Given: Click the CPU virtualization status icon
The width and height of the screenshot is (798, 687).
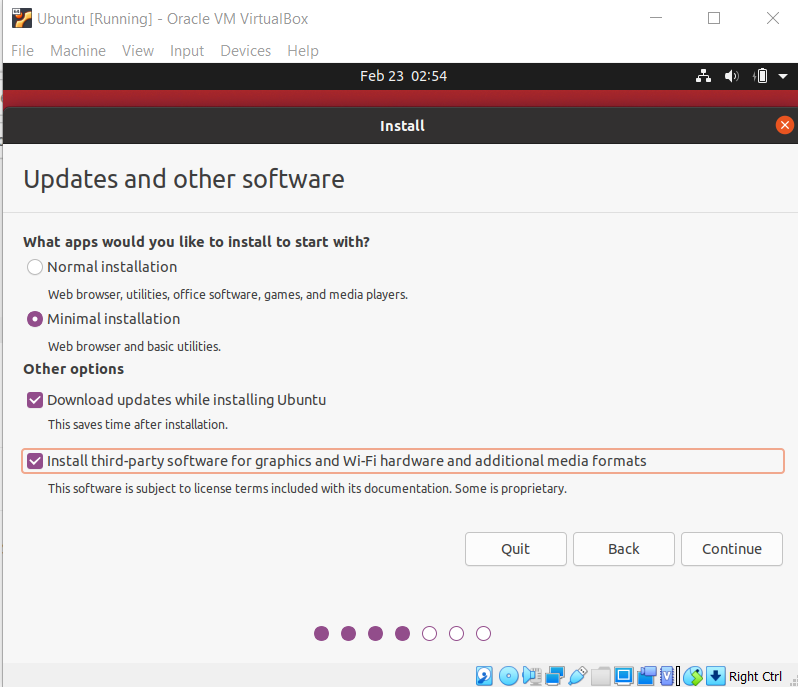Looking at the screenshot, I should tap(667, 676).
